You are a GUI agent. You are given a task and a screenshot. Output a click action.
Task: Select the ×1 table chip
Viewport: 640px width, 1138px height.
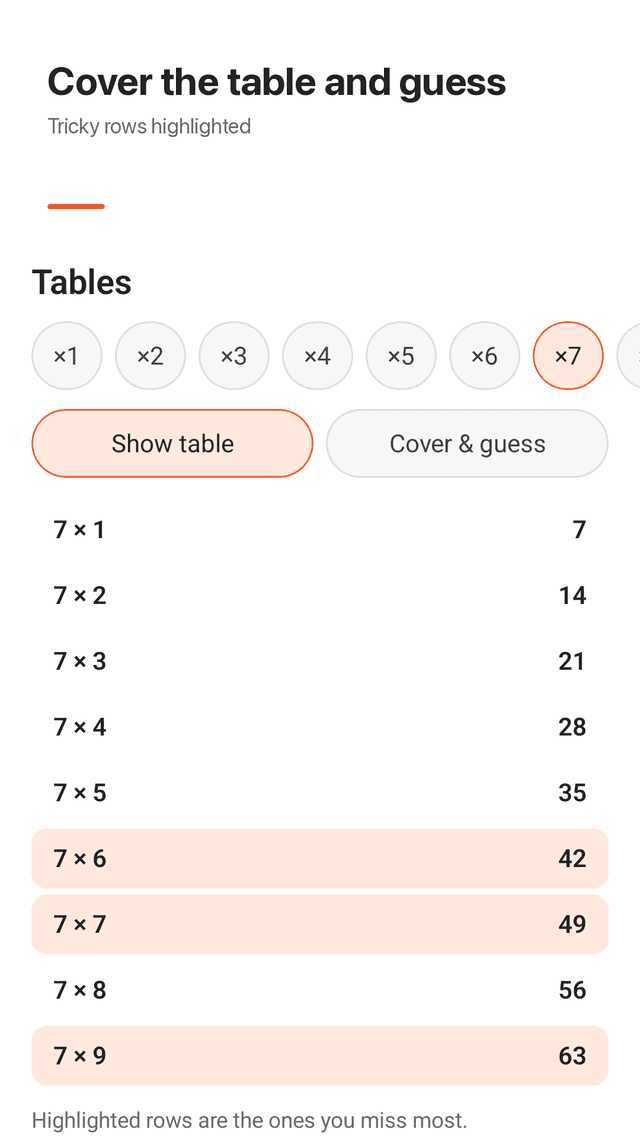click(67, 356)
